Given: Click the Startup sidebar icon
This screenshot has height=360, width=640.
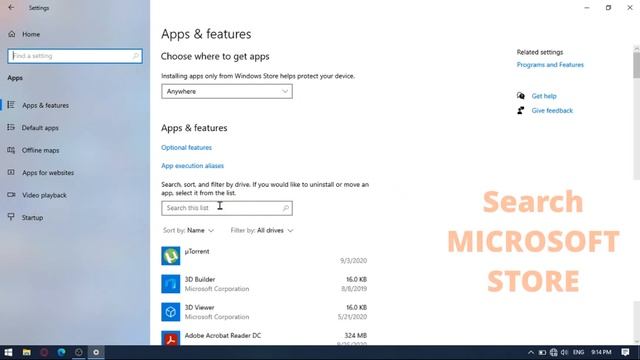Looking at the screenshot, I should (x=11, y=217).
